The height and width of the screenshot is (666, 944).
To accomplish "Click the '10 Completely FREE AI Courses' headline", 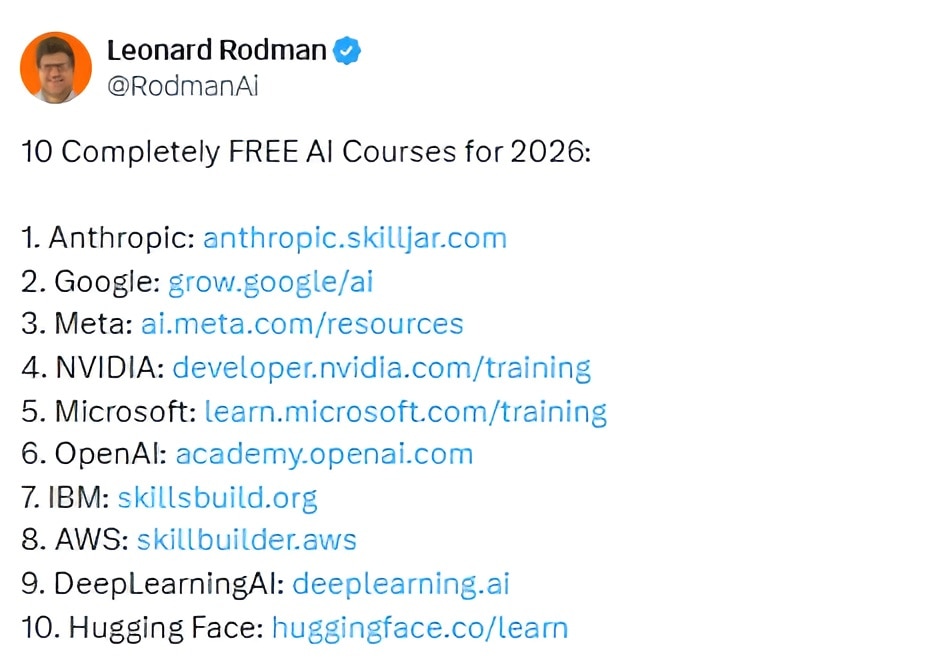I will tap(306, 152).
